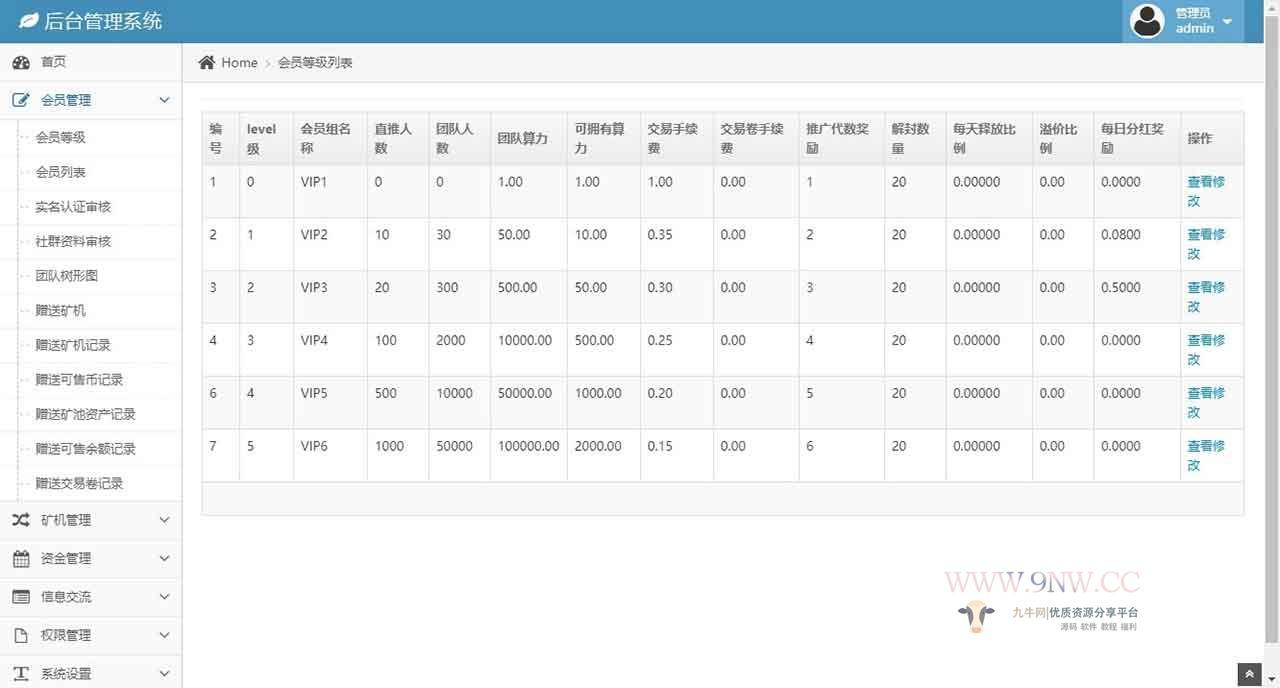
Task: Open 实名认证审核 from the sidebar
Action: tap(73, 207)
